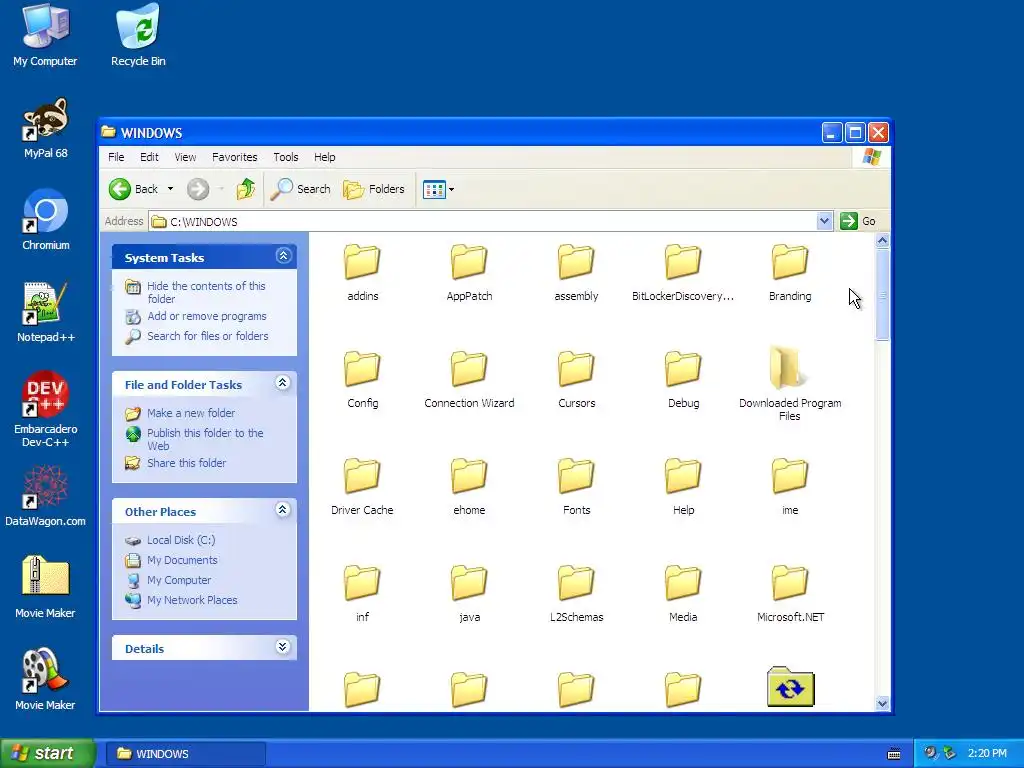Click the C:\WINDOWS address field

pos(482,221)
